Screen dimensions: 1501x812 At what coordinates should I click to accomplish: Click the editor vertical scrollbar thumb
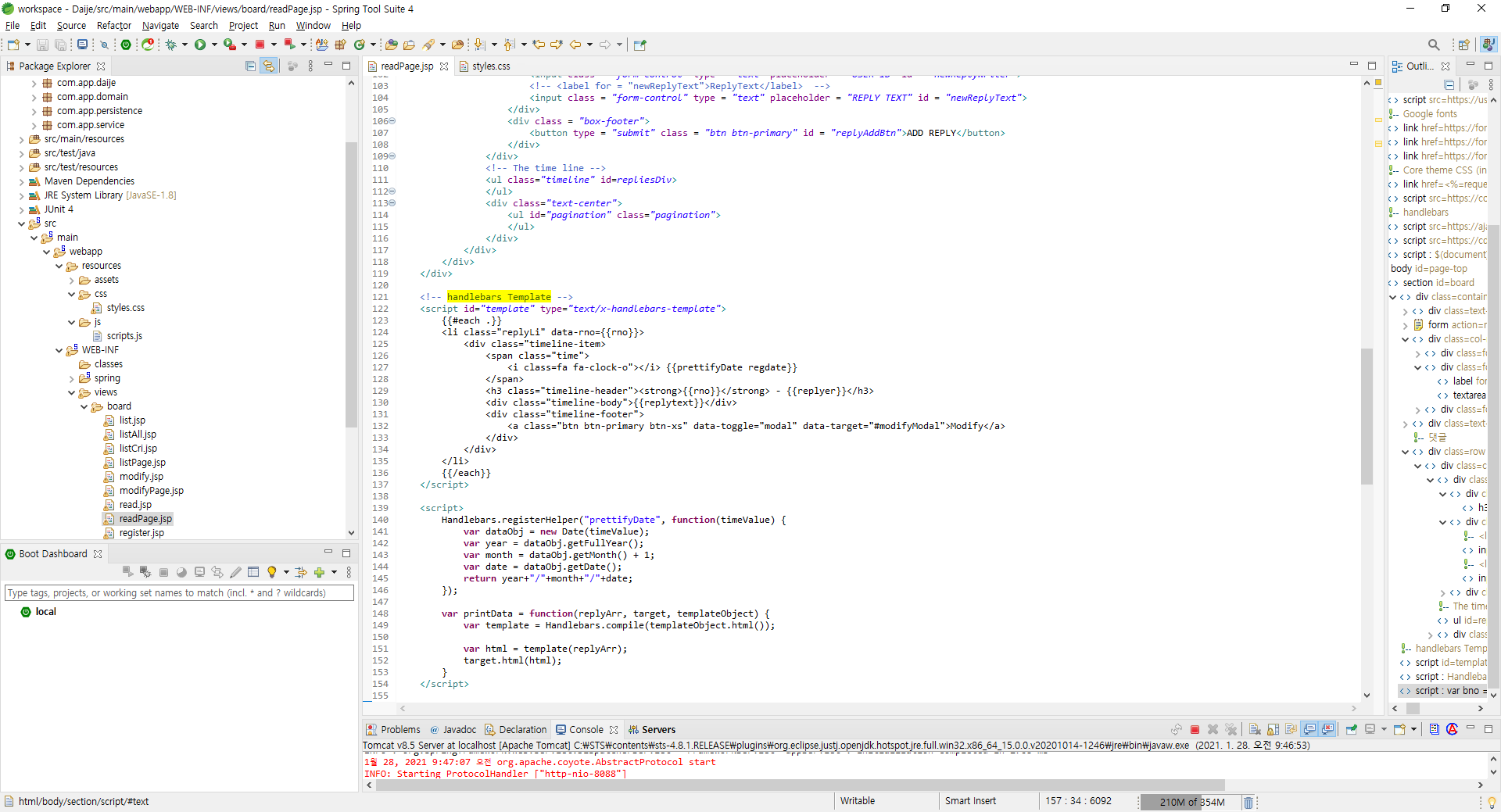1367,417
